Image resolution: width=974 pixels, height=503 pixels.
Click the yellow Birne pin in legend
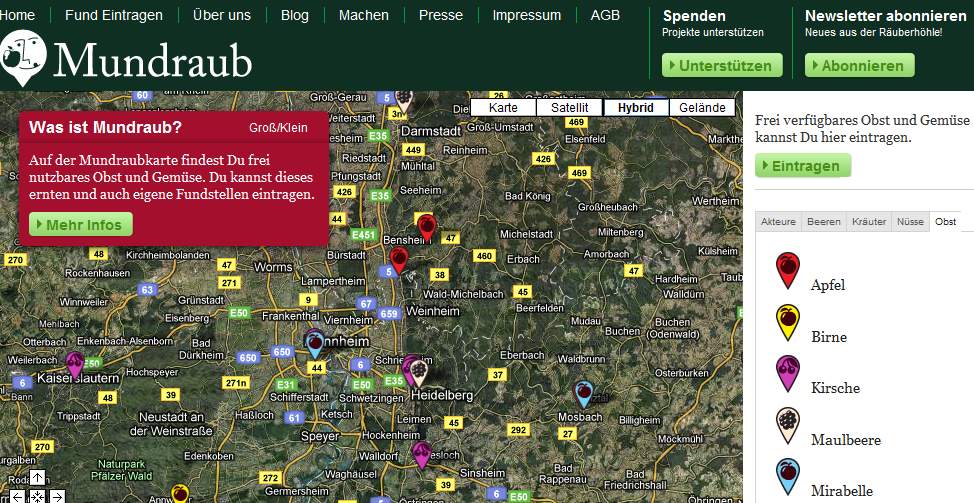[x=788, y=320]
